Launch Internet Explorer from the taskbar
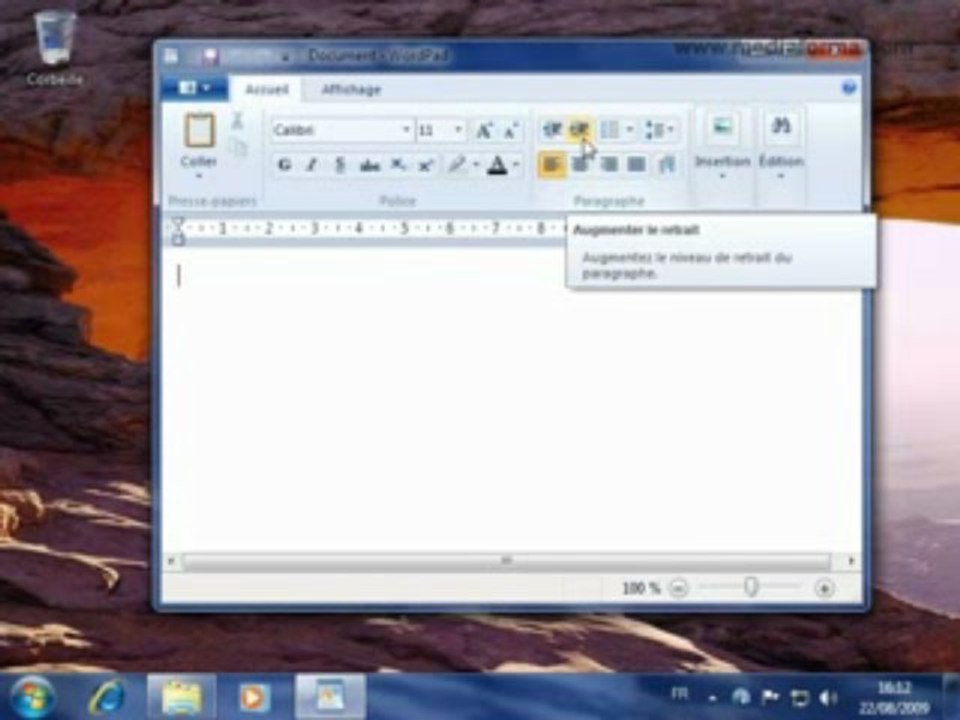The image size is (960, 720). coord(107,697)
